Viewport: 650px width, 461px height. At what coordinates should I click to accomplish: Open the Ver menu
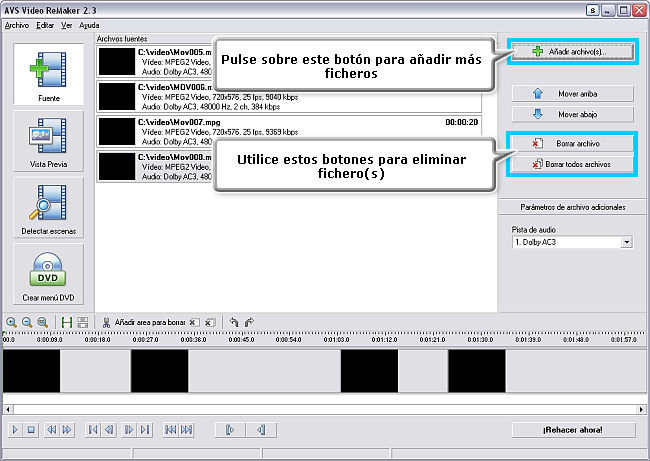coord(66,25)
